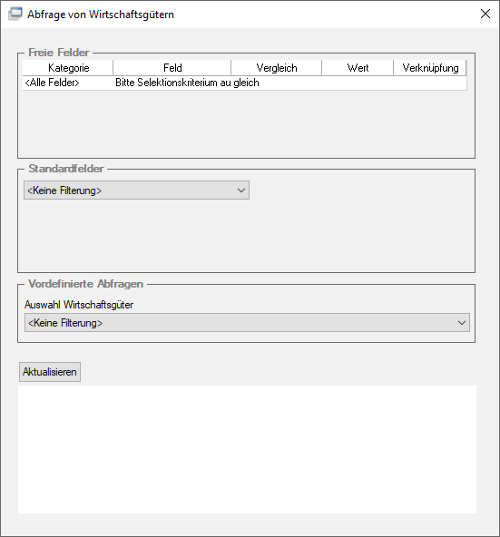Screen dimensions: 500x537
Task: Click the empty results list area
Action: coord(247,449)
